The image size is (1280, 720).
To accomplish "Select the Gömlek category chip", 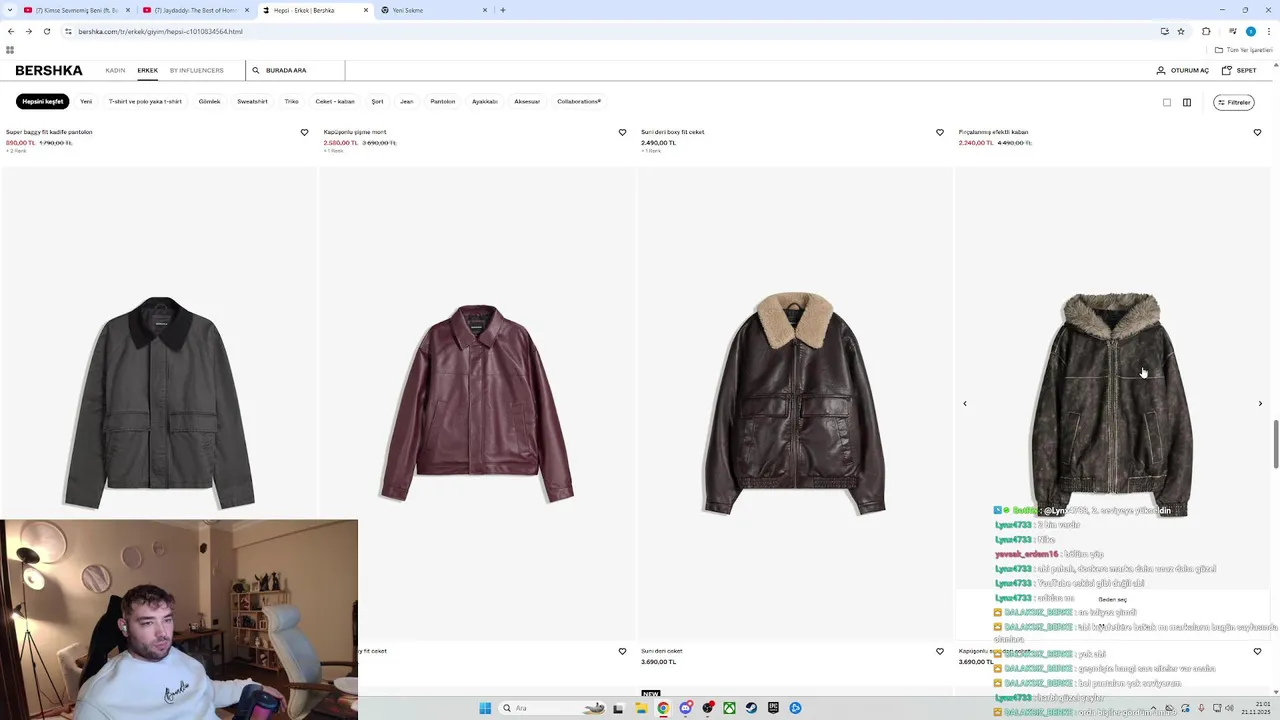I will (209, 101).
